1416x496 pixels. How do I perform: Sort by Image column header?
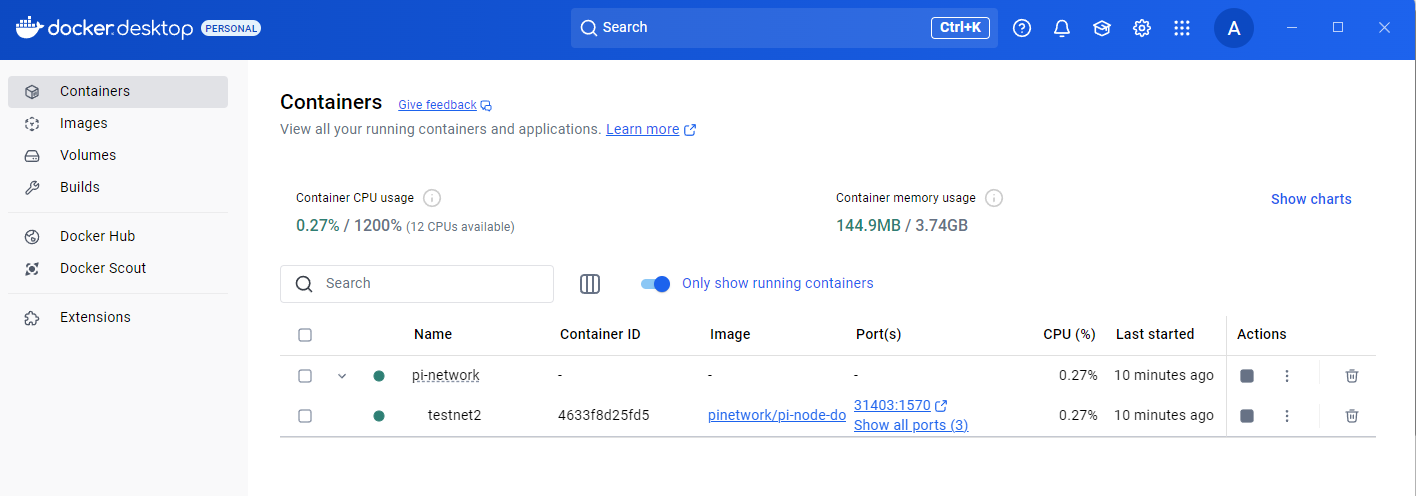[730, 335]
